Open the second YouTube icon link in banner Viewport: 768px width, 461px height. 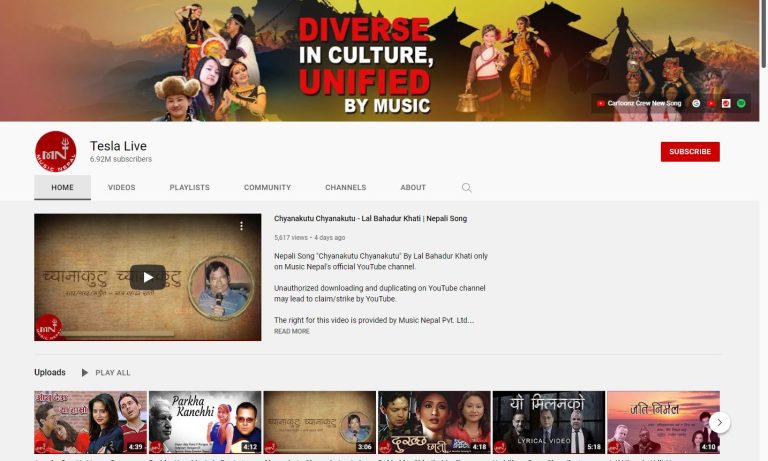click(711, 103)
